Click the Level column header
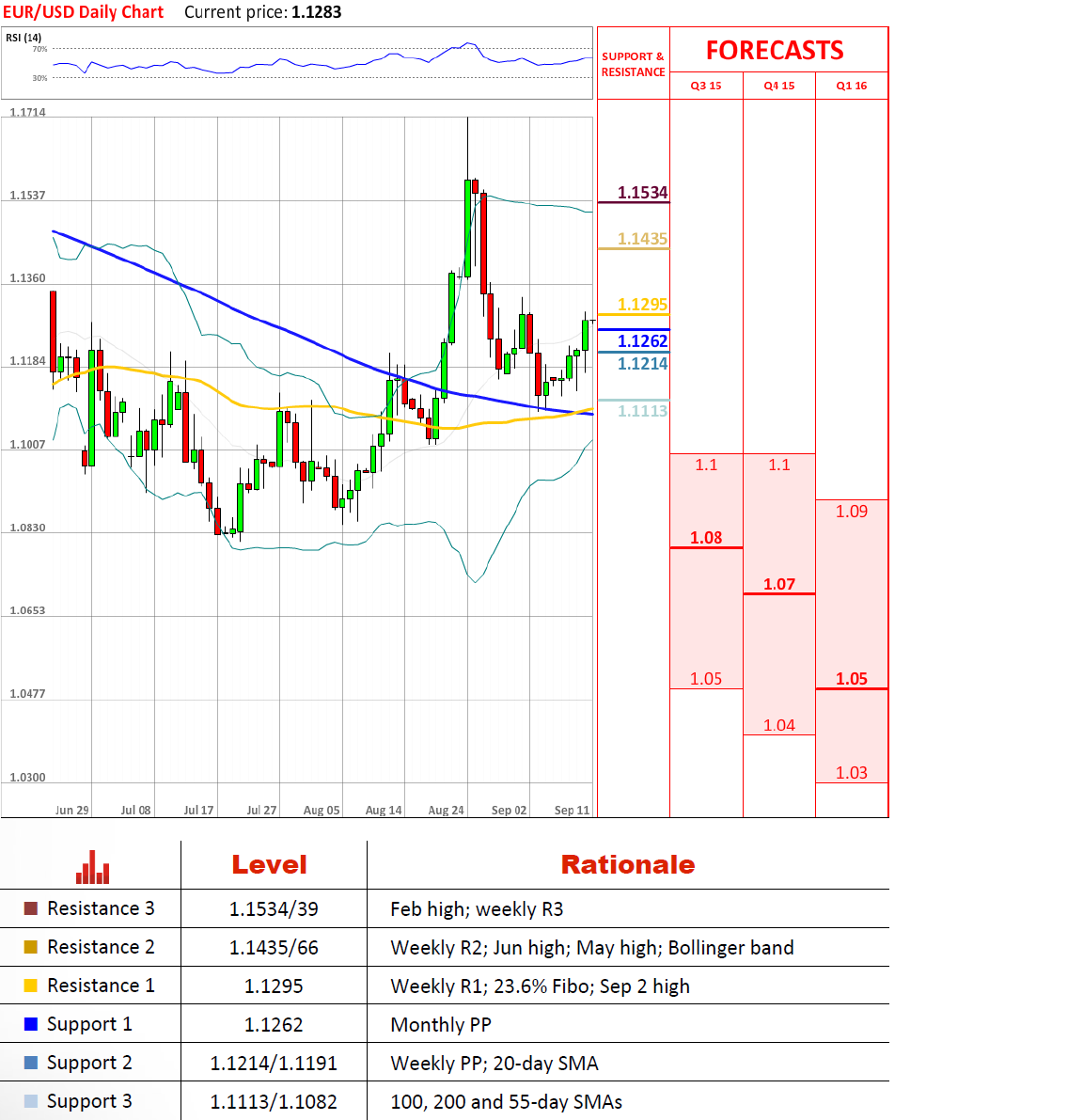 [x=269, y=865]
